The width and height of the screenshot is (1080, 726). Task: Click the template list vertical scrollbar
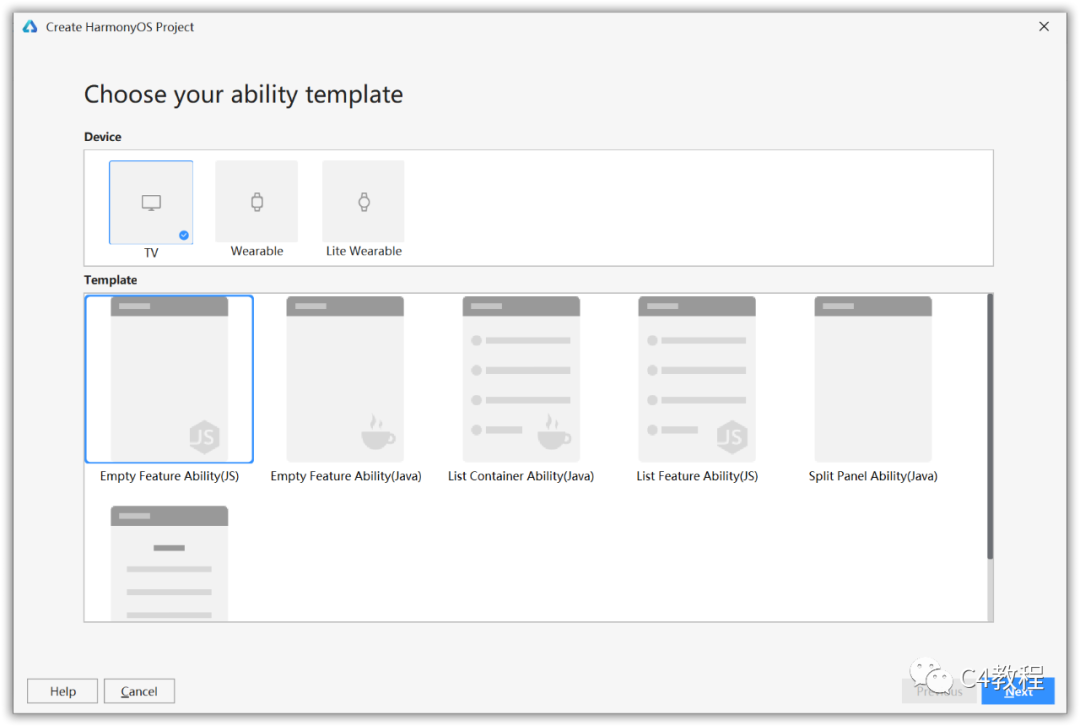coord(990,427)
